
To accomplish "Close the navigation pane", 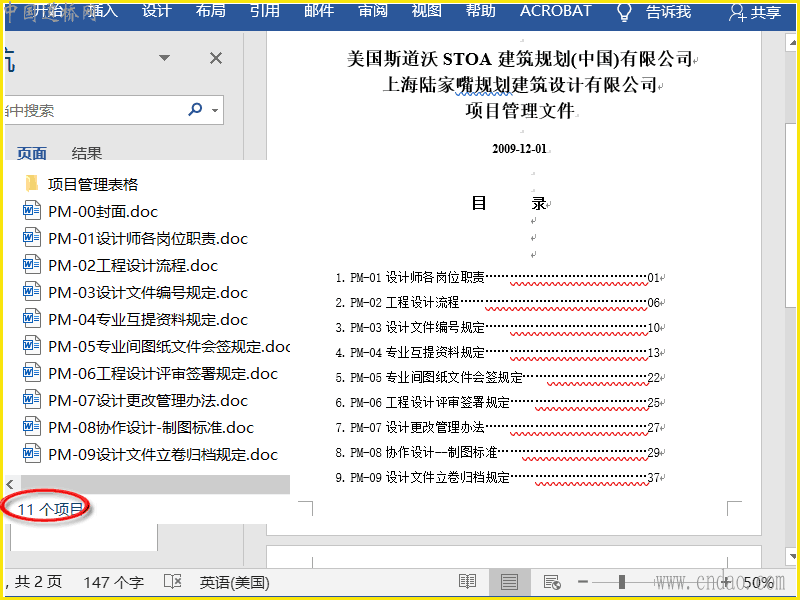I will pos(216,58).
